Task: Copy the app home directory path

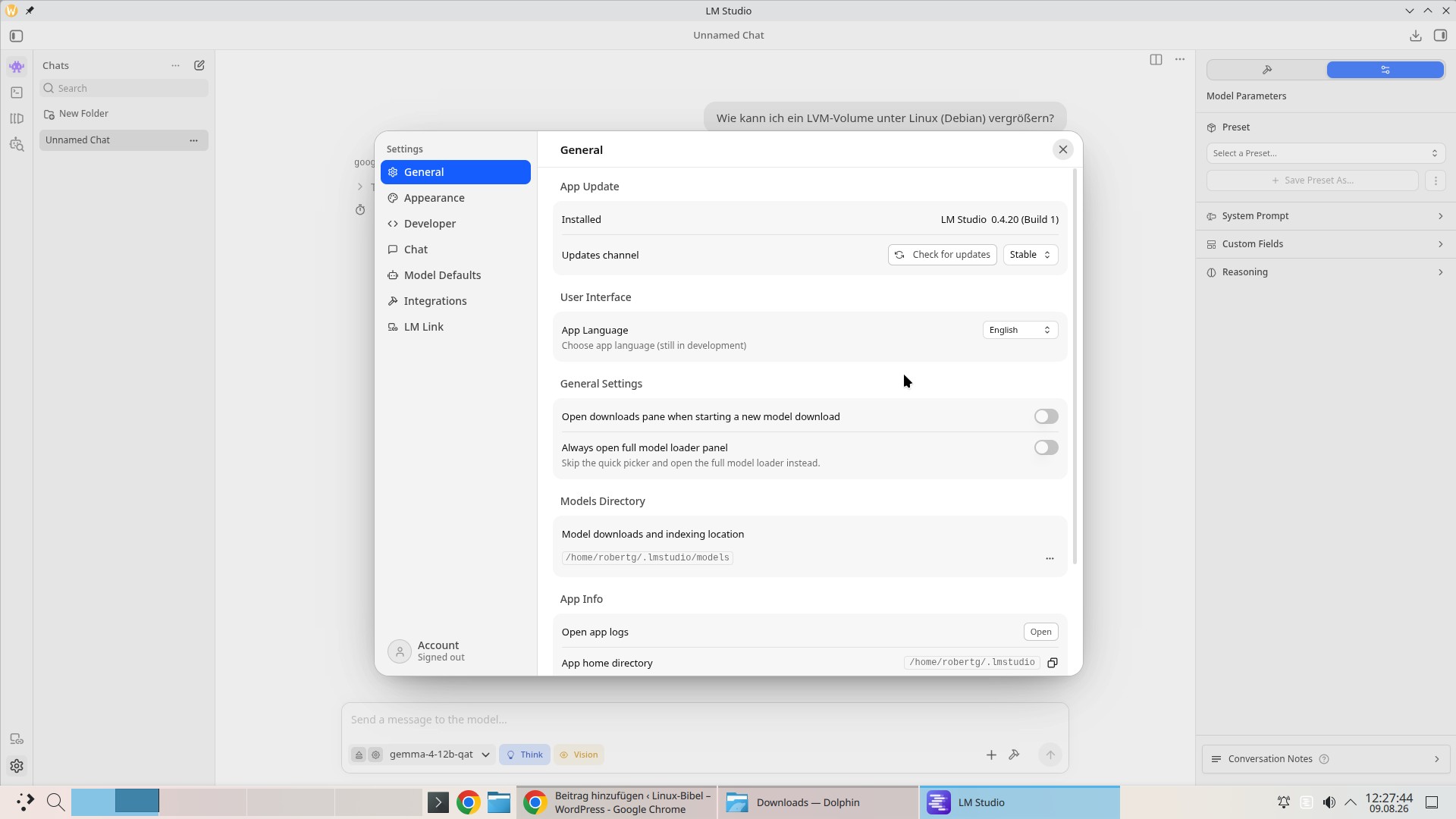Action: pyautogui.click(x=1053, y=663)
